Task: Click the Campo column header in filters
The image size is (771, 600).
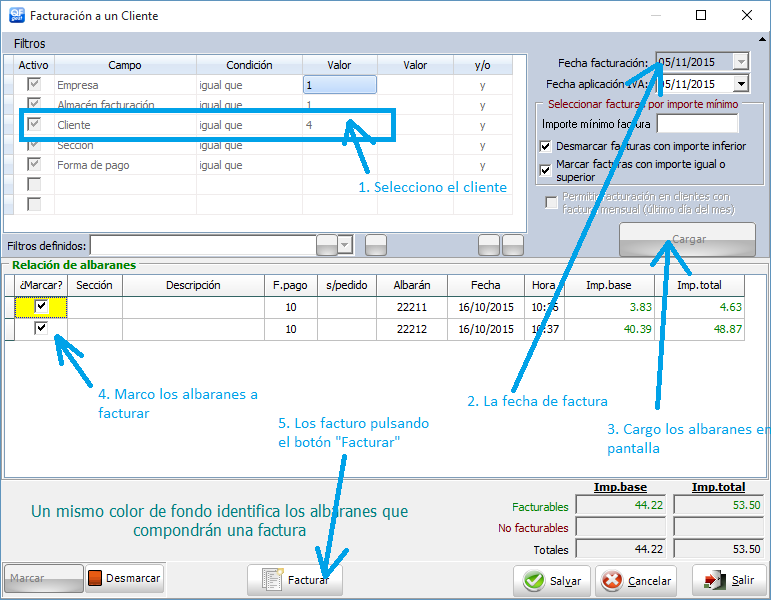Action: [125, 65]
